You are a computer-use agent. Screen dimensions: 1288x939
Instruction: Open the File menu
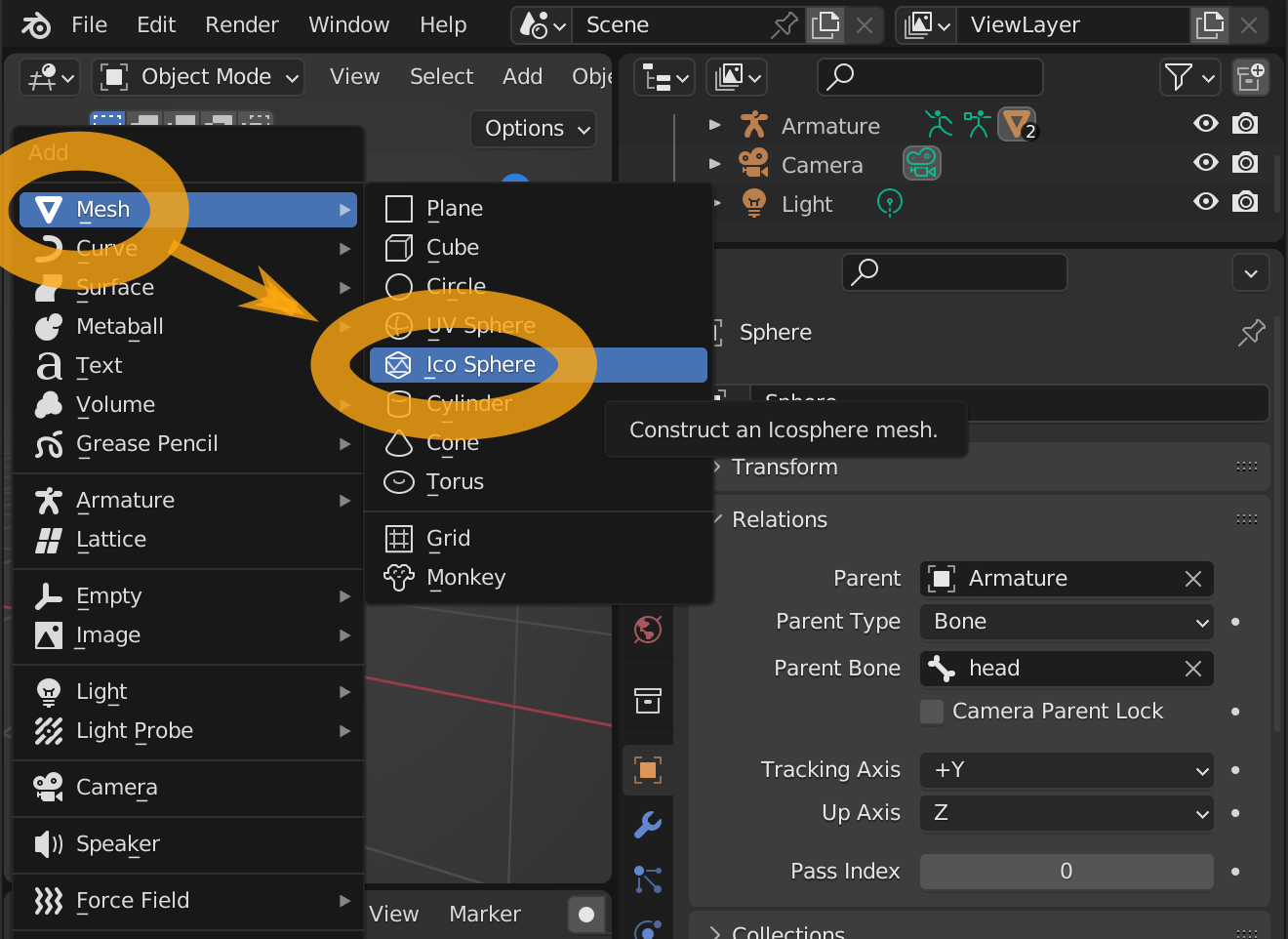point(89,25)
